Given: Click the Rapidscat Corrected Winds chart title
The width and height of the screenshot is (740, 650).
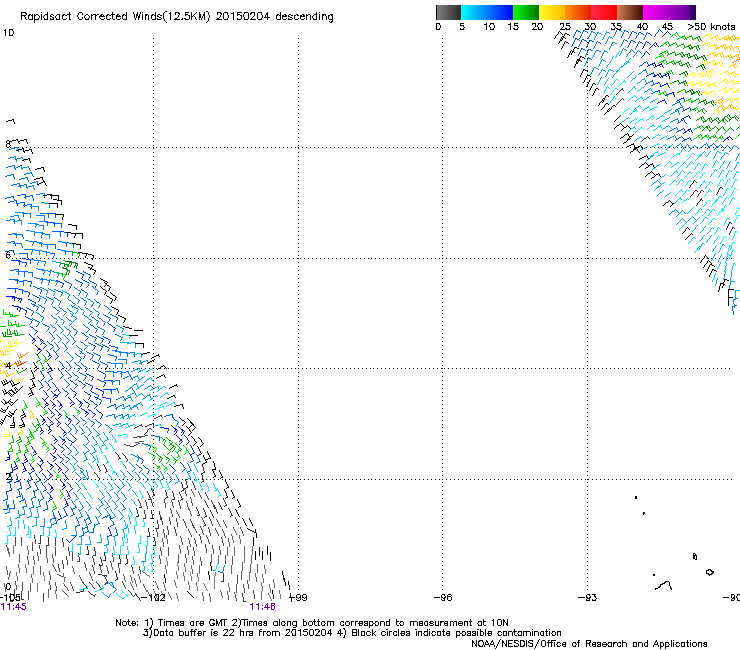Looking at the screenshot, I should tap(177, 17).
